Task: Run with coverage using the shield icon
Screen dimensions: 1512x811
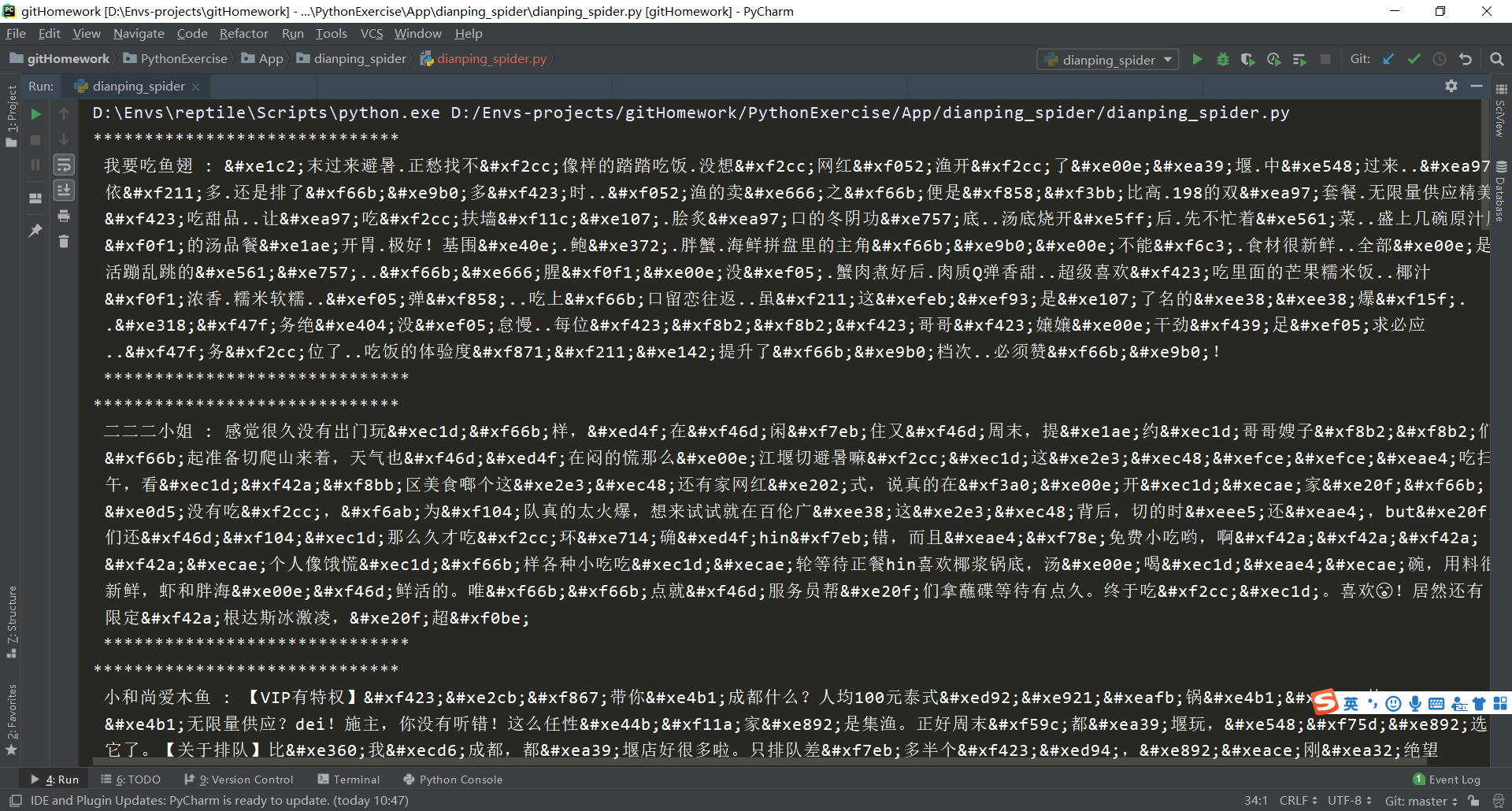Action: point(1248,59)
